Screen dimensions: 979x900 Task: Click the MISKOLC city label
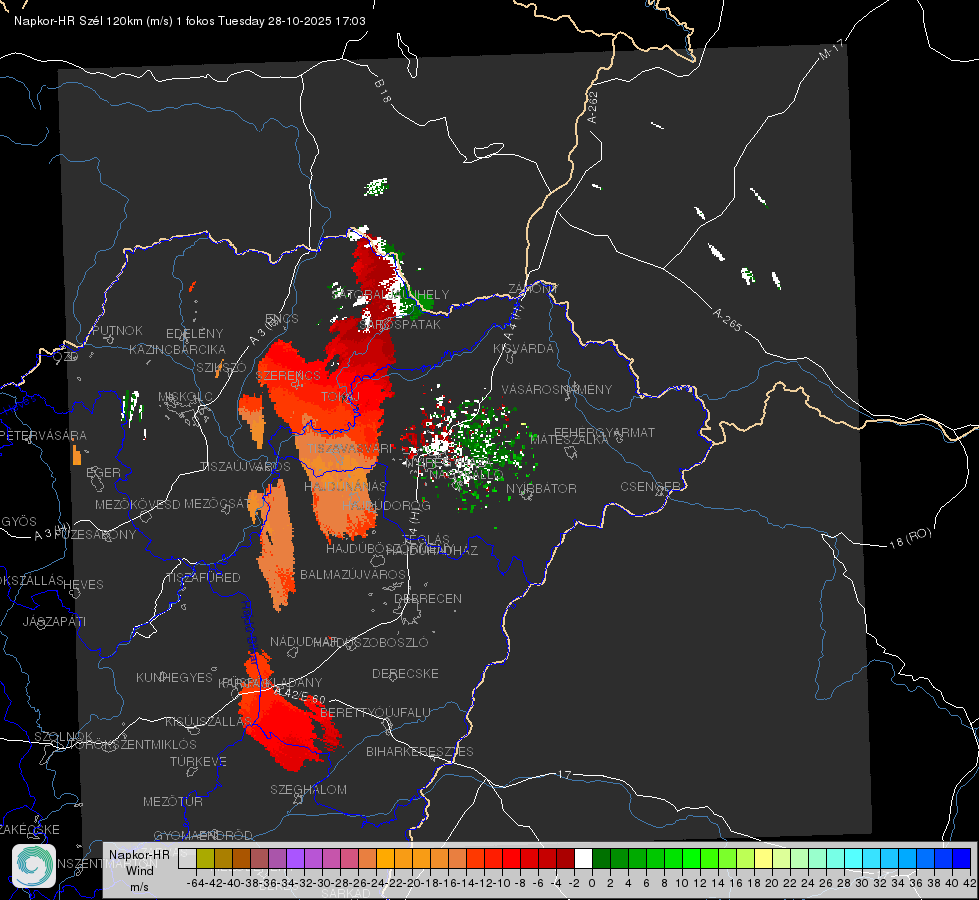tap(185, 397)
